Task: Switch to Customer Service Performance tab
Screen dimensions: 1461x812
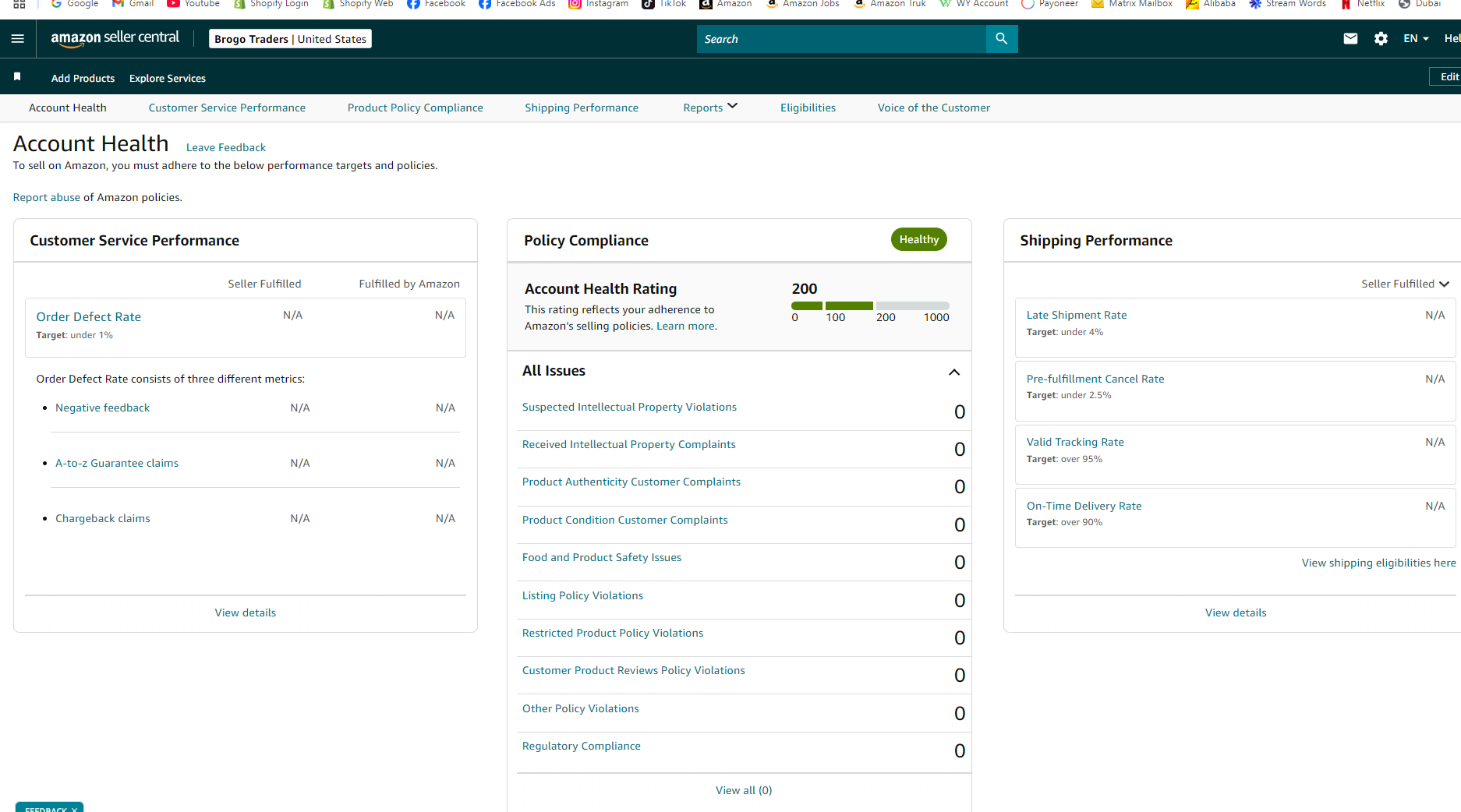Action: [x=227, y=108]
